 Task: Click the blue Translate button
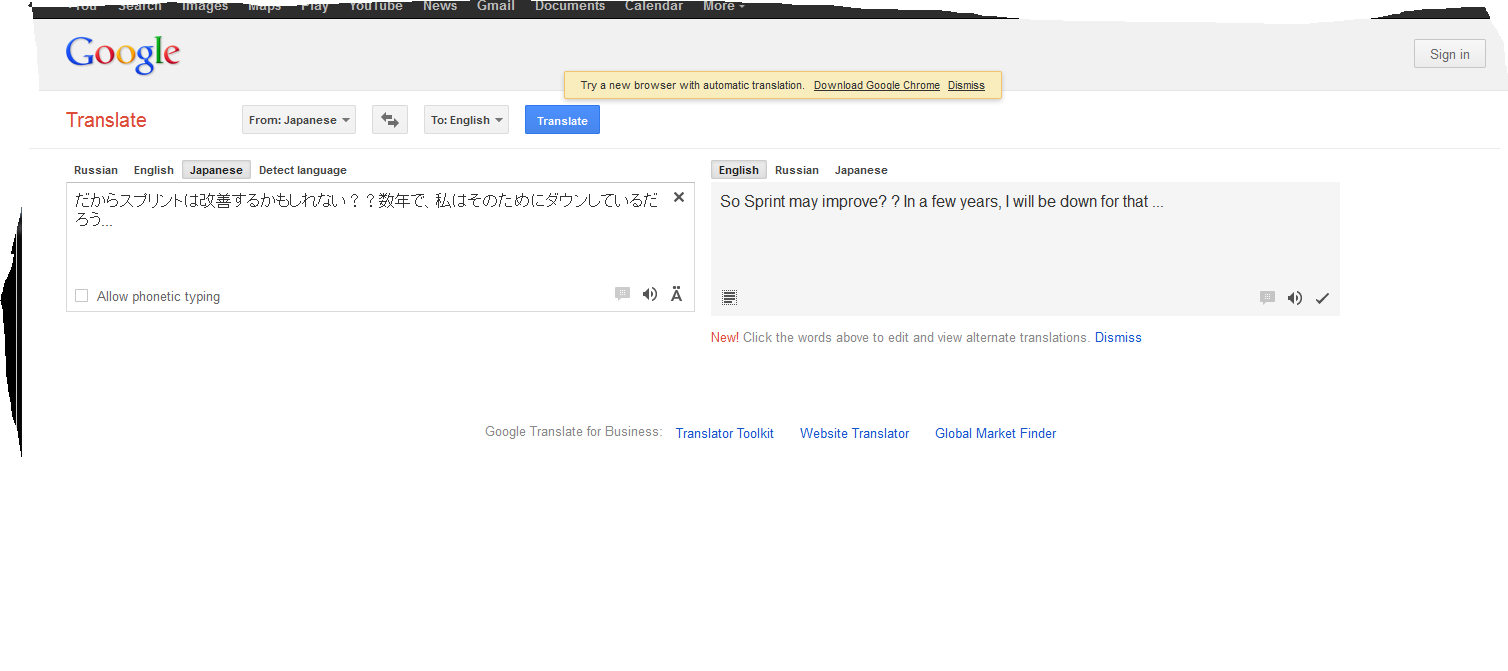click(562, 120)
